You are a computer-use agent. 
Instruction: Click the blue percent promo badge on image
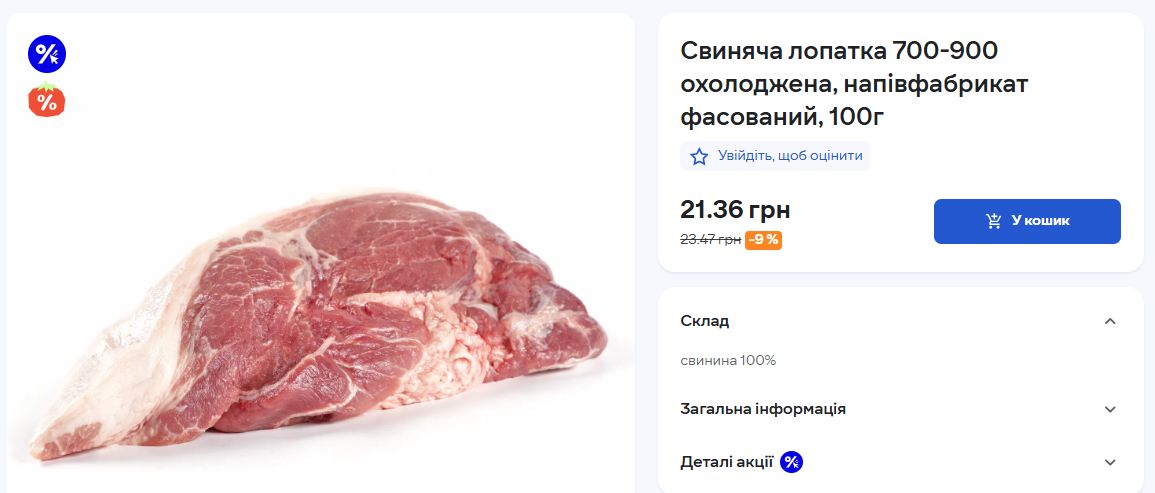tap(46, 54)
